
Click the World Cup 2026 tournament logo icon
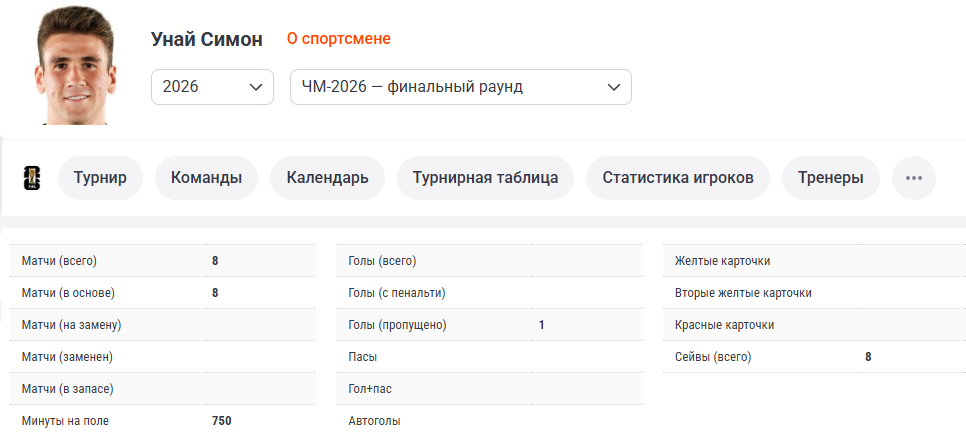click(31, 178)
